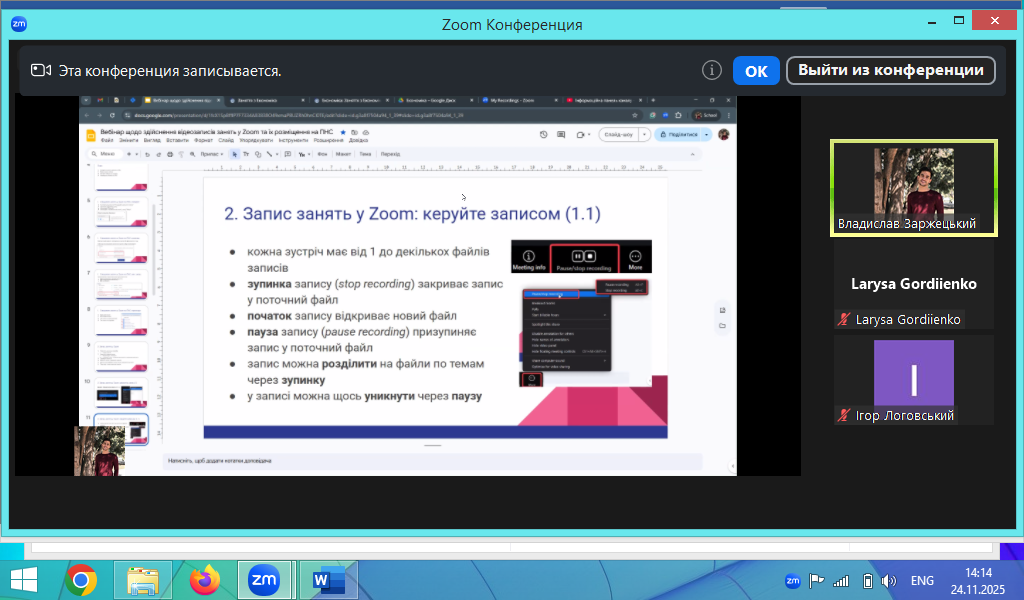The image size is (1024, 600).
Task: Click the info icon in recording banner
Action: coord(712,70)
